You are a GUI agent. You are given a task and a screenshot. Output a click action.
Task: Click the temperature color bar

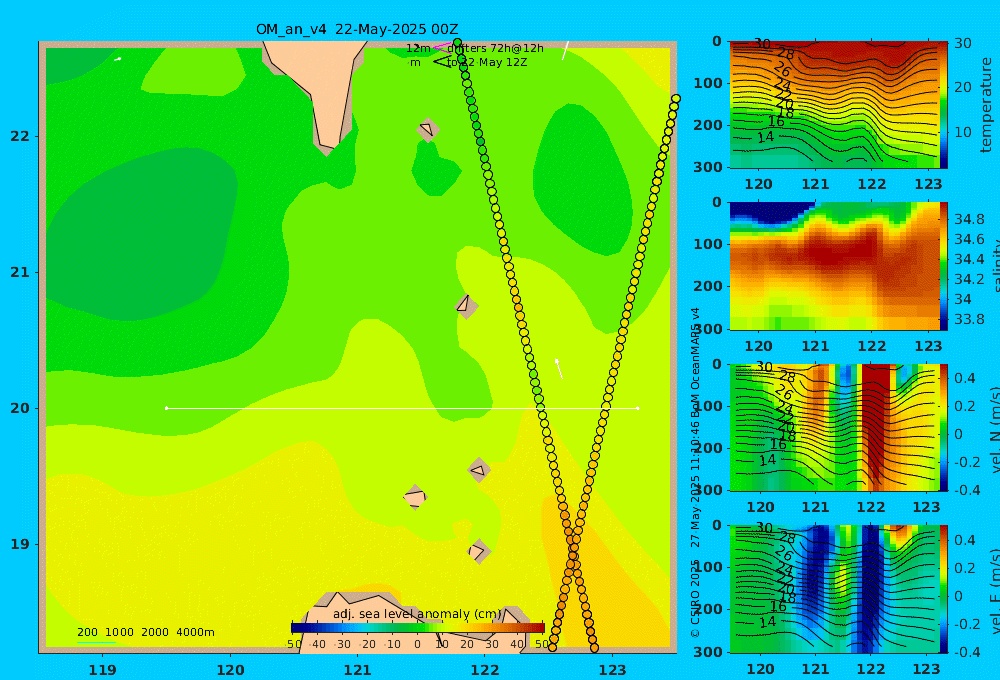point(944,105)
